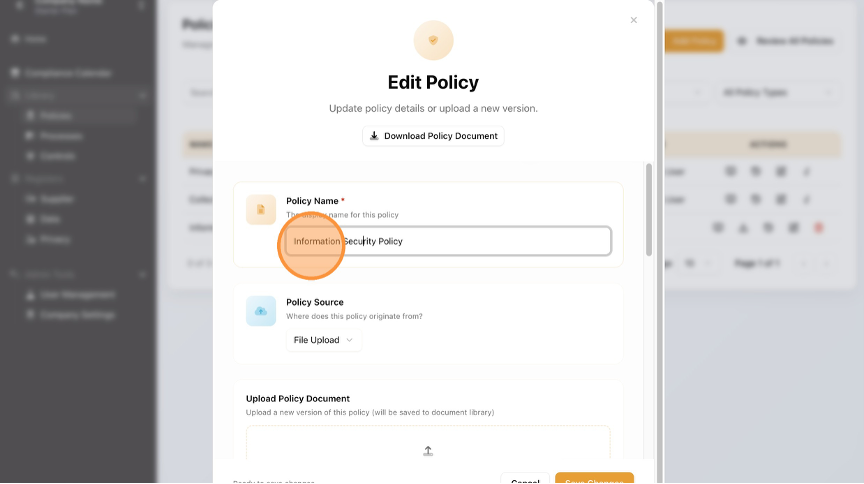
Task: Close the Edit Policy dialog with the X
Action: [x=633, y=20]
